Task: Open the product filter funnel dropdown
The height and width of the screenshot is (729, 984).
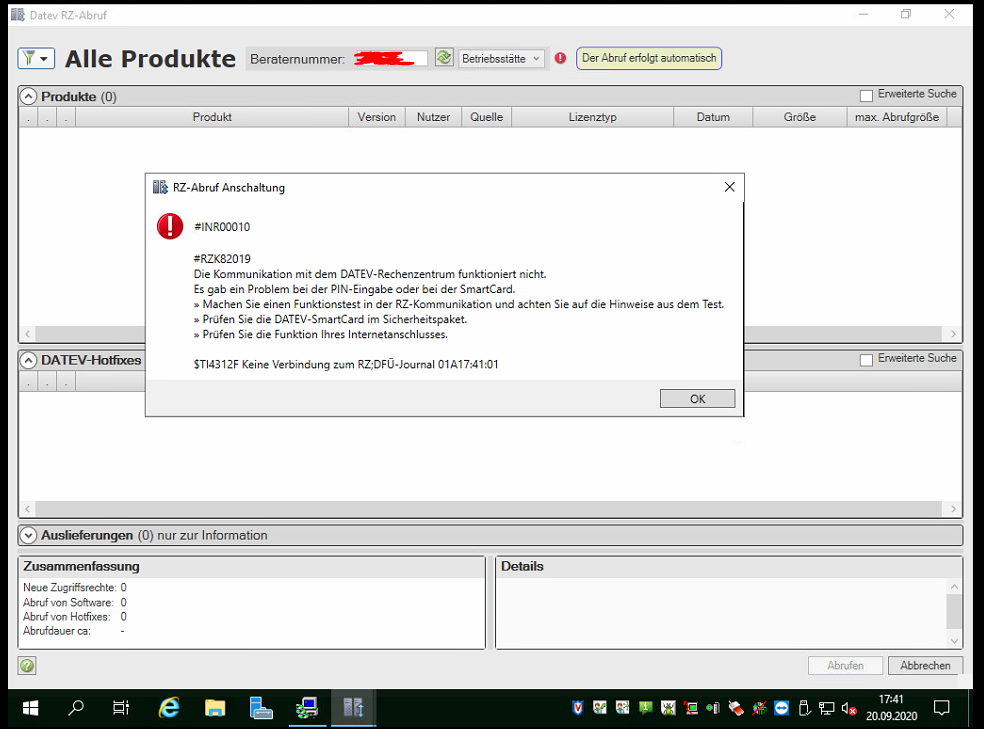Action: point(36,59)
